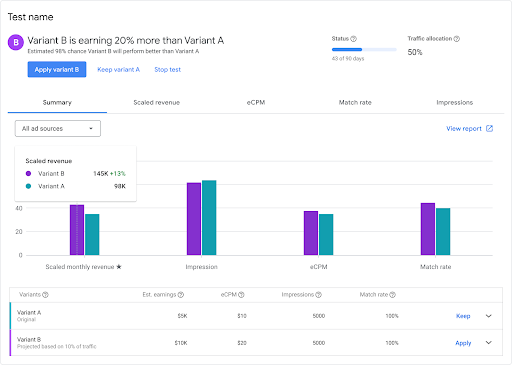Image resolution: width=512 pixels, height=365 pixels.
Task: Click the teal Impression bar
Action: click(209, 218)
